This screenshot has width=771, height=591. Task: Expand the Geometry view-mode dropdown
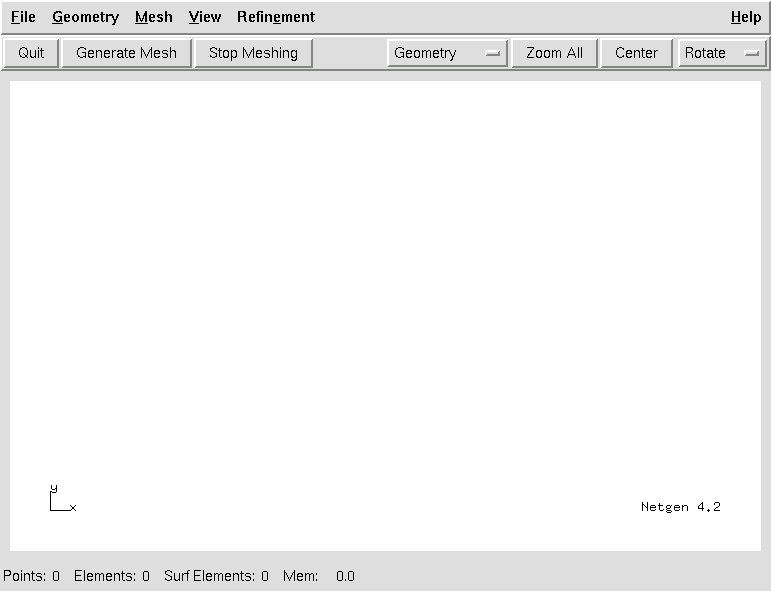[x=447, y=53]
